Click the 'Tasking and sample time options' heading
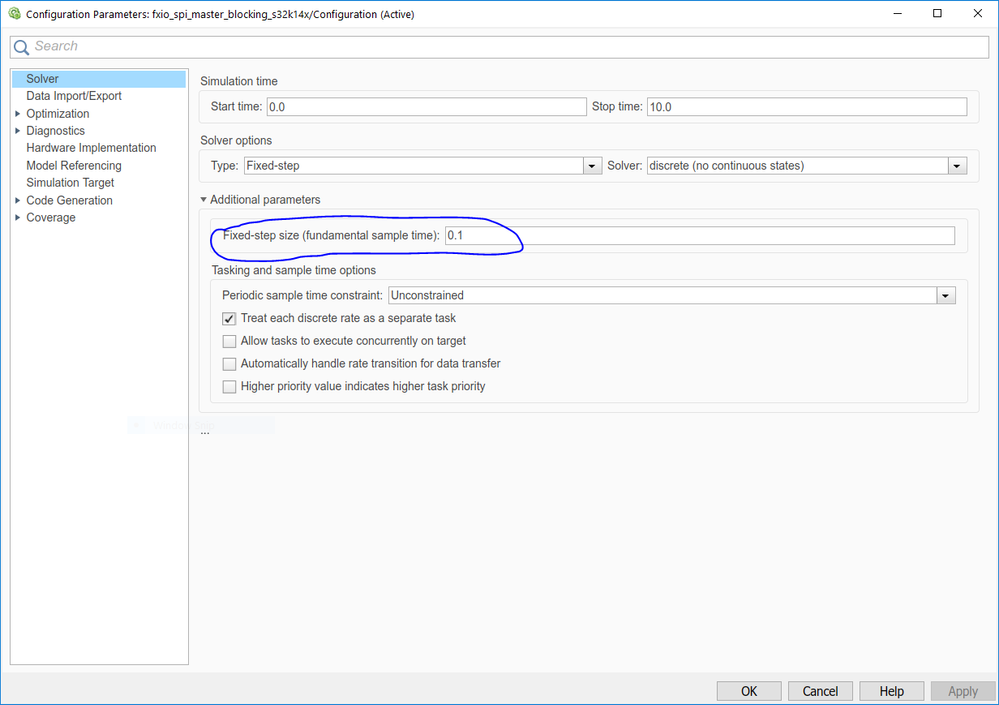Screen dimensions: 999x705 pyautogui.click(x=294, y=270)
